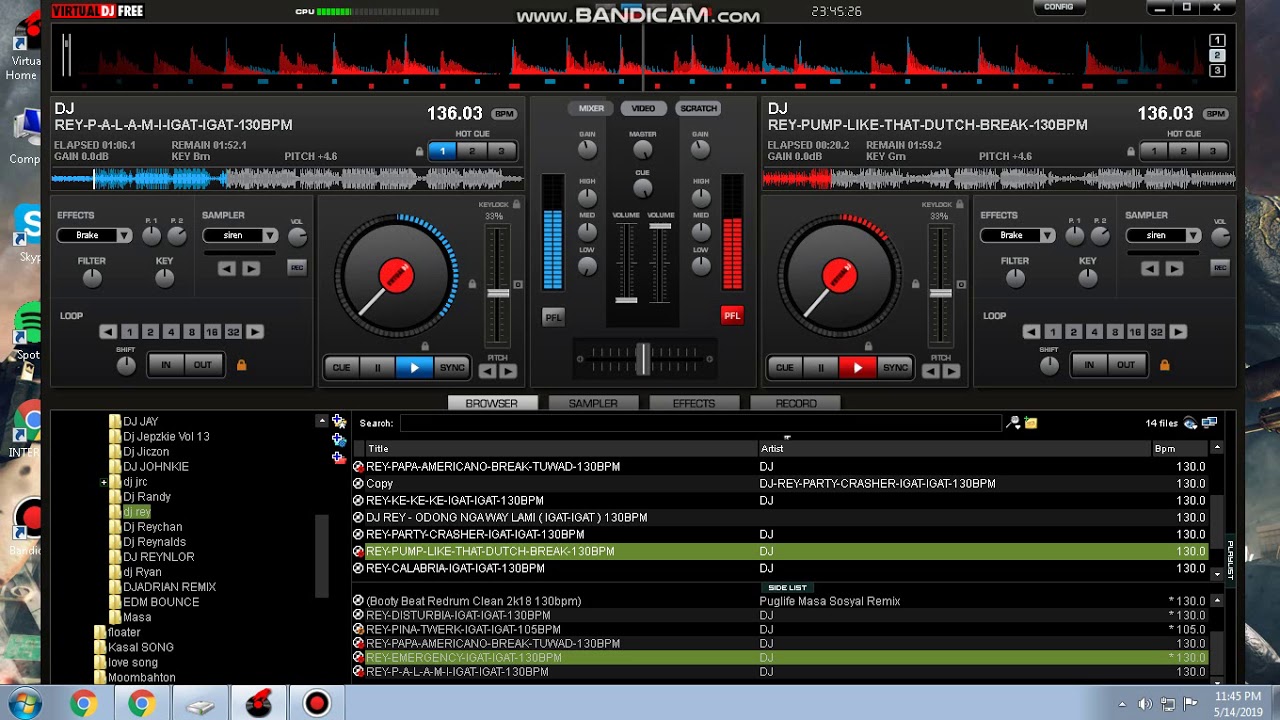The width and height of the screenshot is (1280, 720).
Task: Sync the right deck tempo
Action: (x=895, y=368)
